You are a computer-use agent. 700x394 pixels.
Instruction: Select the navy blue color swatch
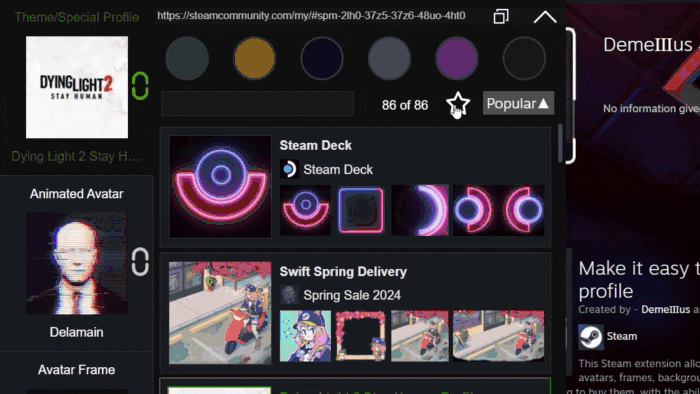pyautogui.click(x=322, y=58)
